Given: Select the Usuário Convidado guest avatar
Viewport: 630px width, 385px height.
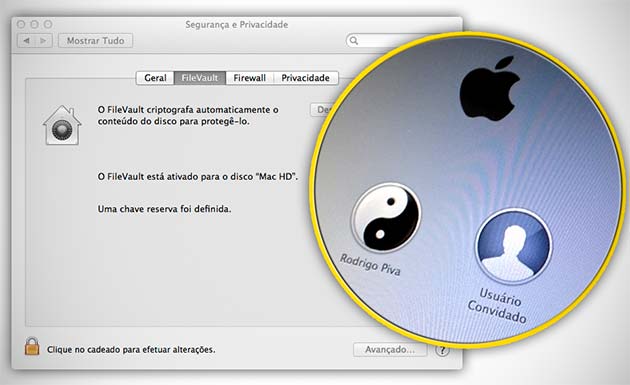Looking at the screenshot, I should click(513, 246).
